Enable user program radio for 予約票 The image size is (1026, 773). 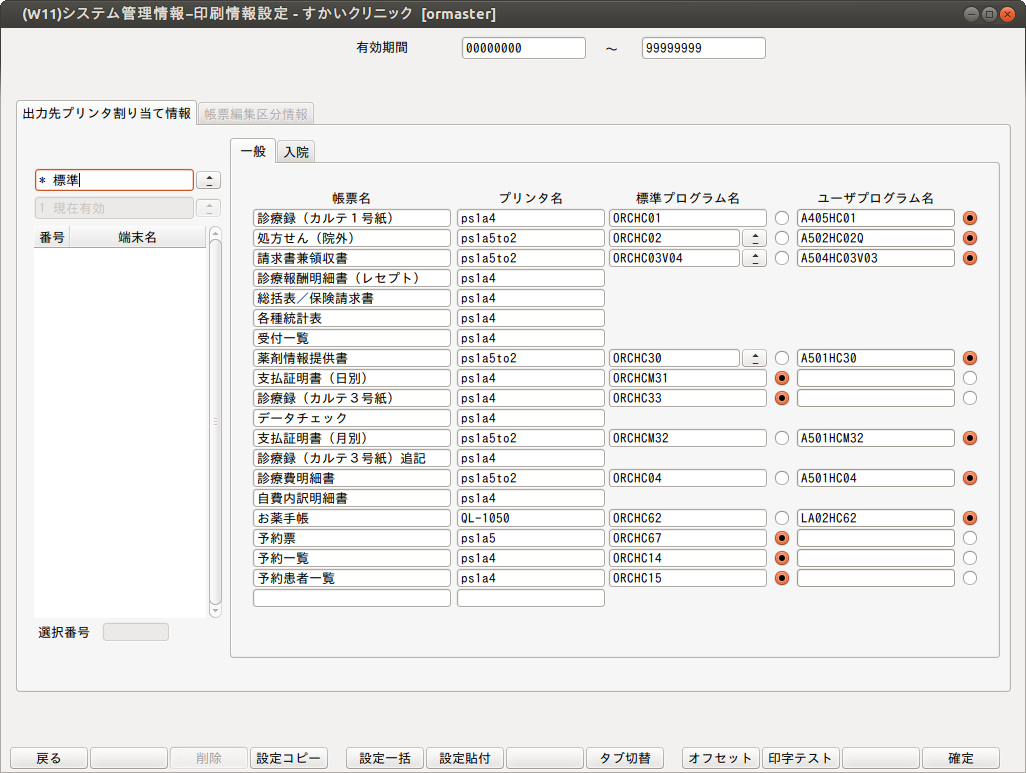click(970, 538)
